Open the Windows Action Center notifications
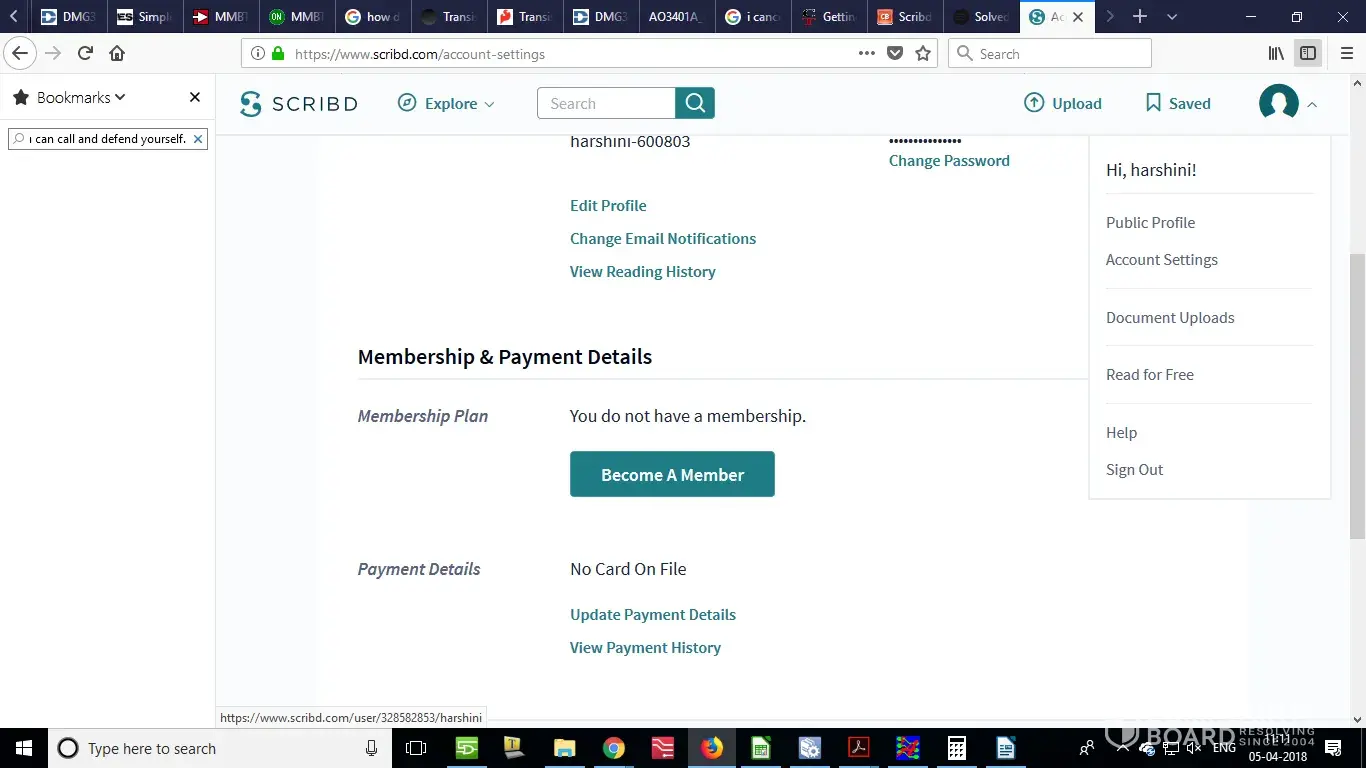 click(1333, 748)
